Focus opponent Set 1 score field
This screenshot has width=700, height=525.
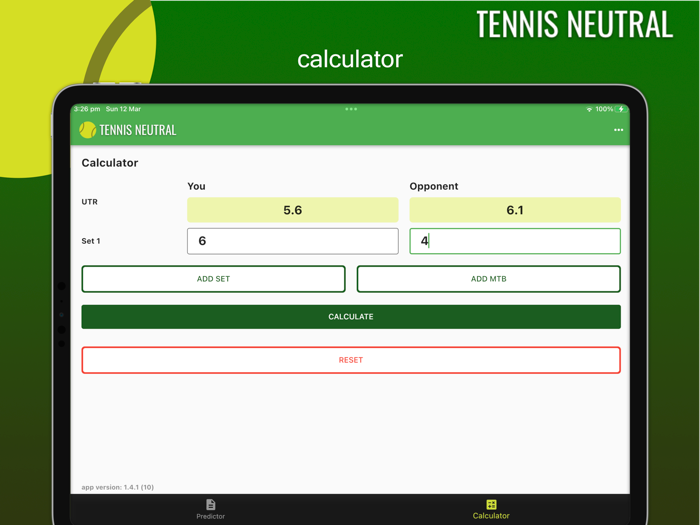(x=515, y=241)
